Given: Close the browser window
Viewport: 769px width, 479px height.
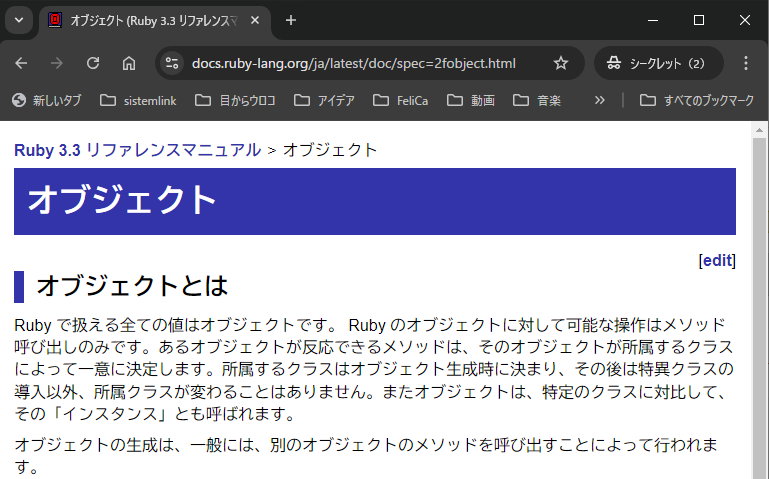Looking at the screenshot, I should [x=744, y=20].
